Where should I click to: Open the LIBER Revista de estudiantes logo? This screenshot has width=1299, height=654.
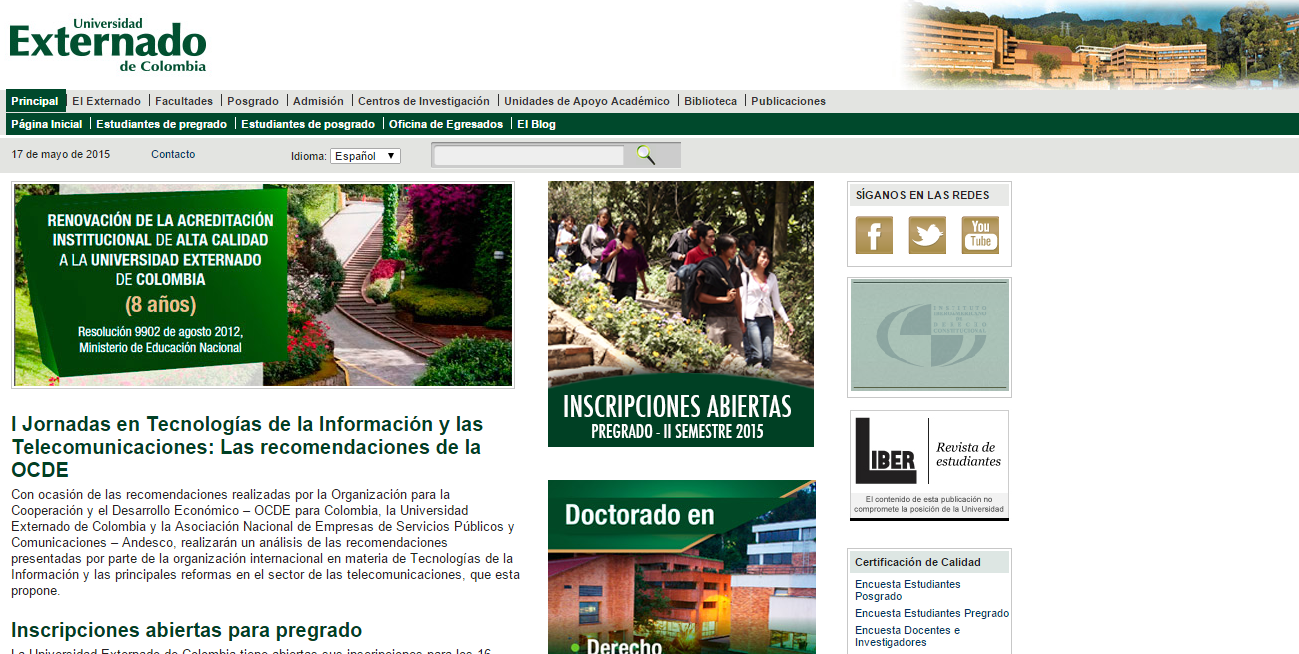click(929, 465)
